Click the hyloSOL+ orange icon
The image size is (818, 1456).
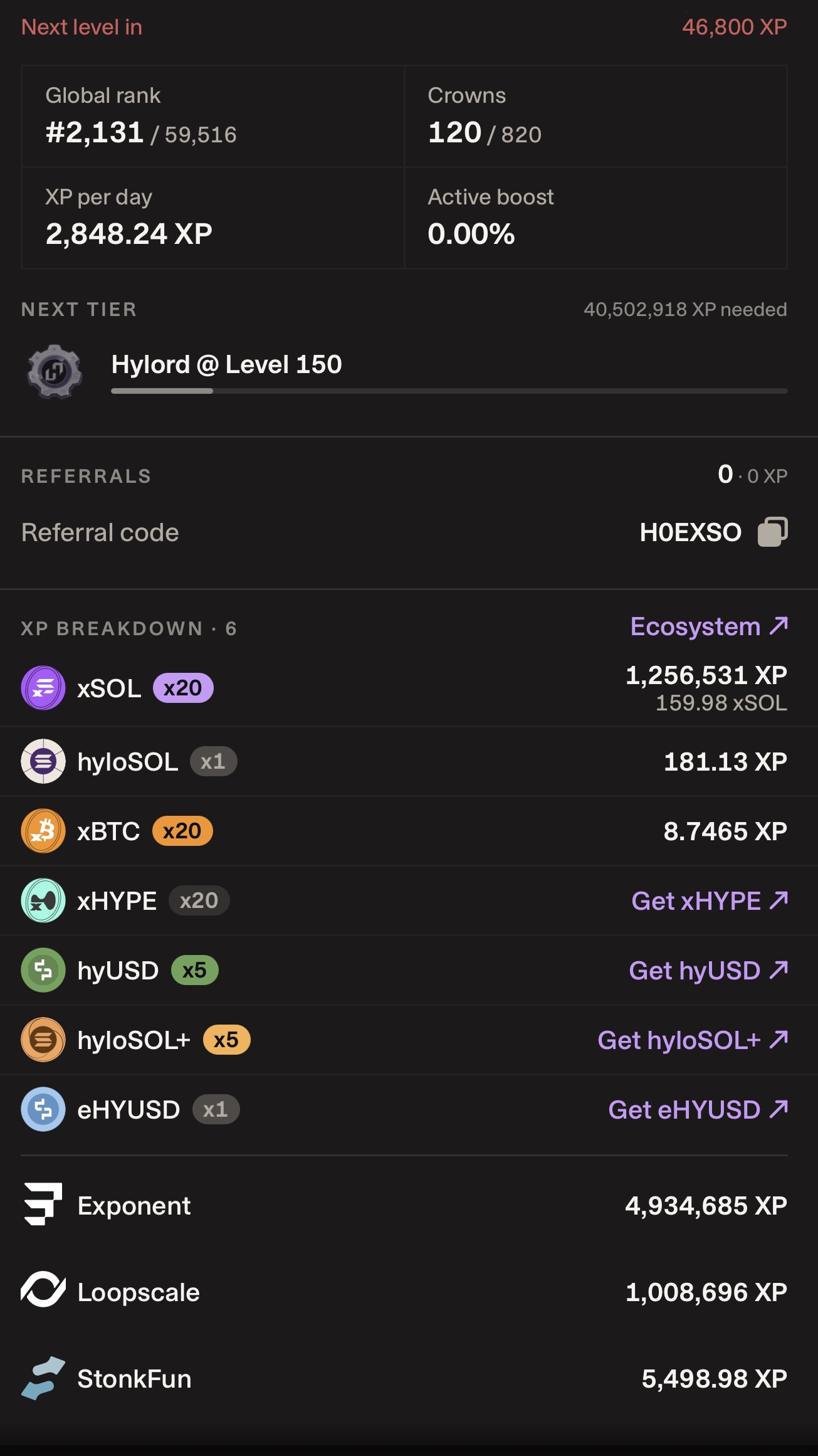pos(43,1040)
